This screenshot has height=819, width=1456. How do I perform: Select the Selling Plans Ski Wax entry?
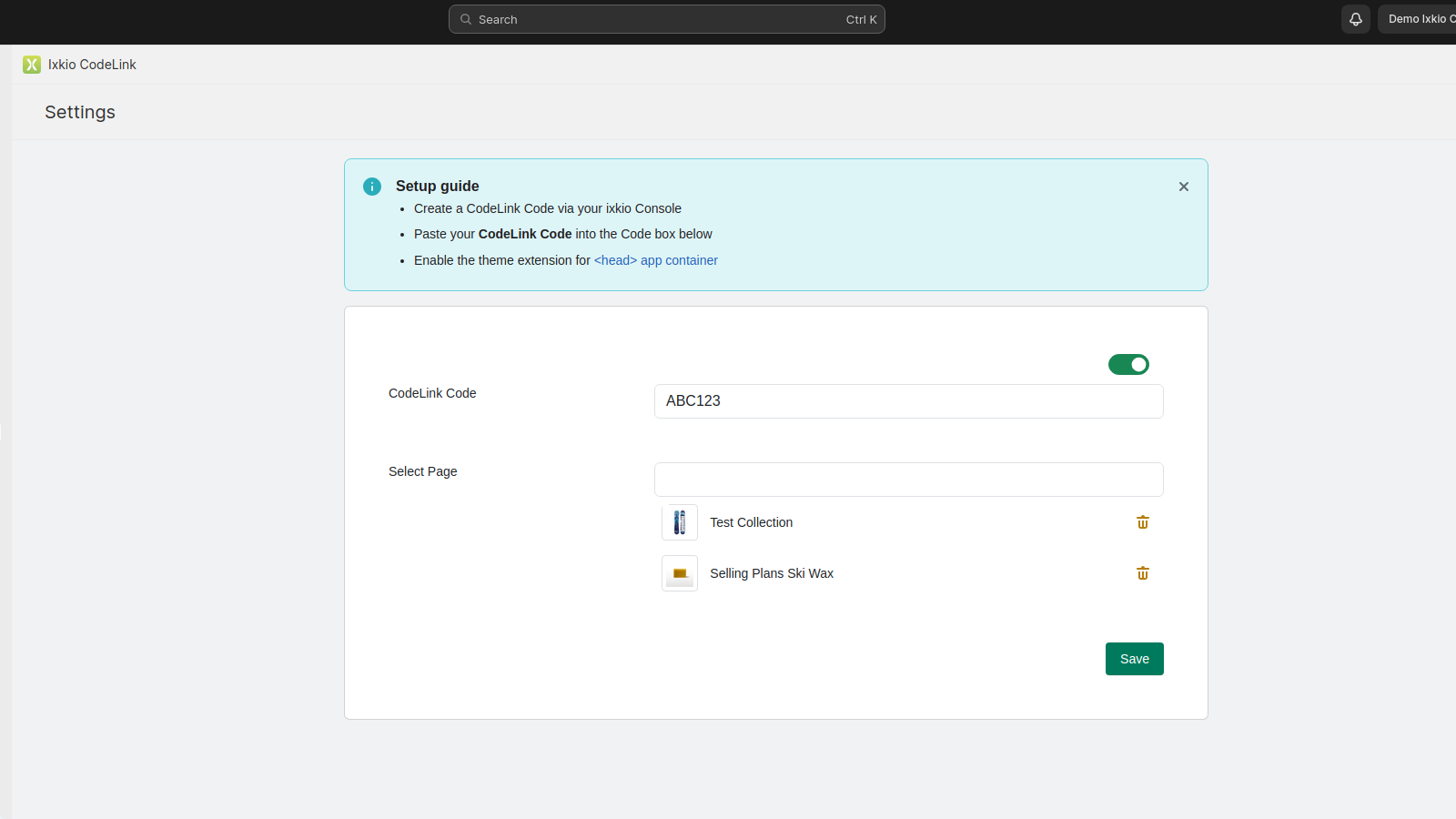[x=772, y=573]
